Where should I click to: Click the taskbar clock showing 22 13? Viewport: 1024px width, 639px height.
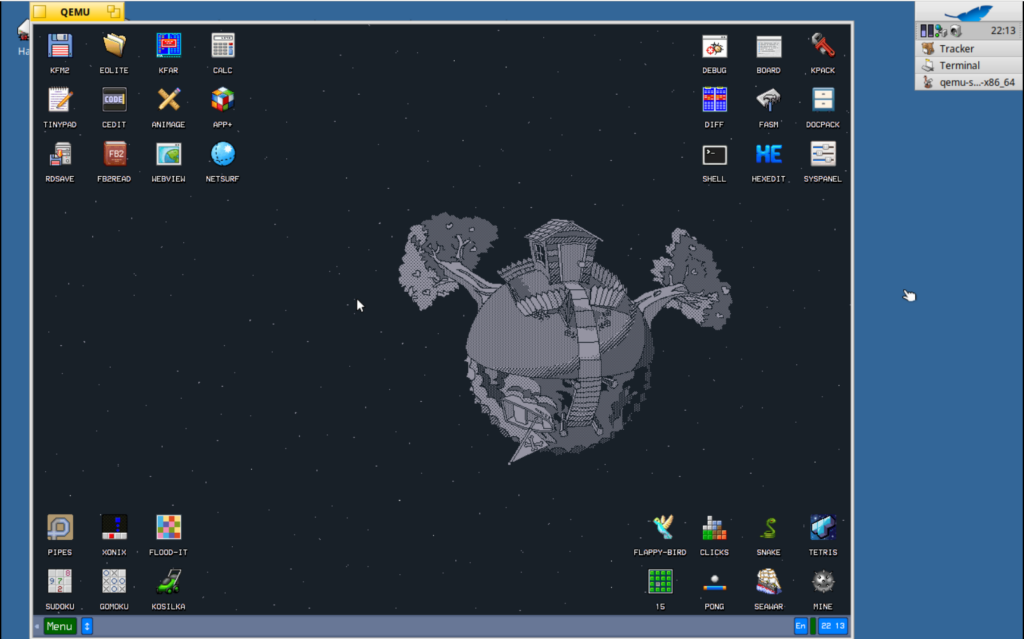coord(832,626)
